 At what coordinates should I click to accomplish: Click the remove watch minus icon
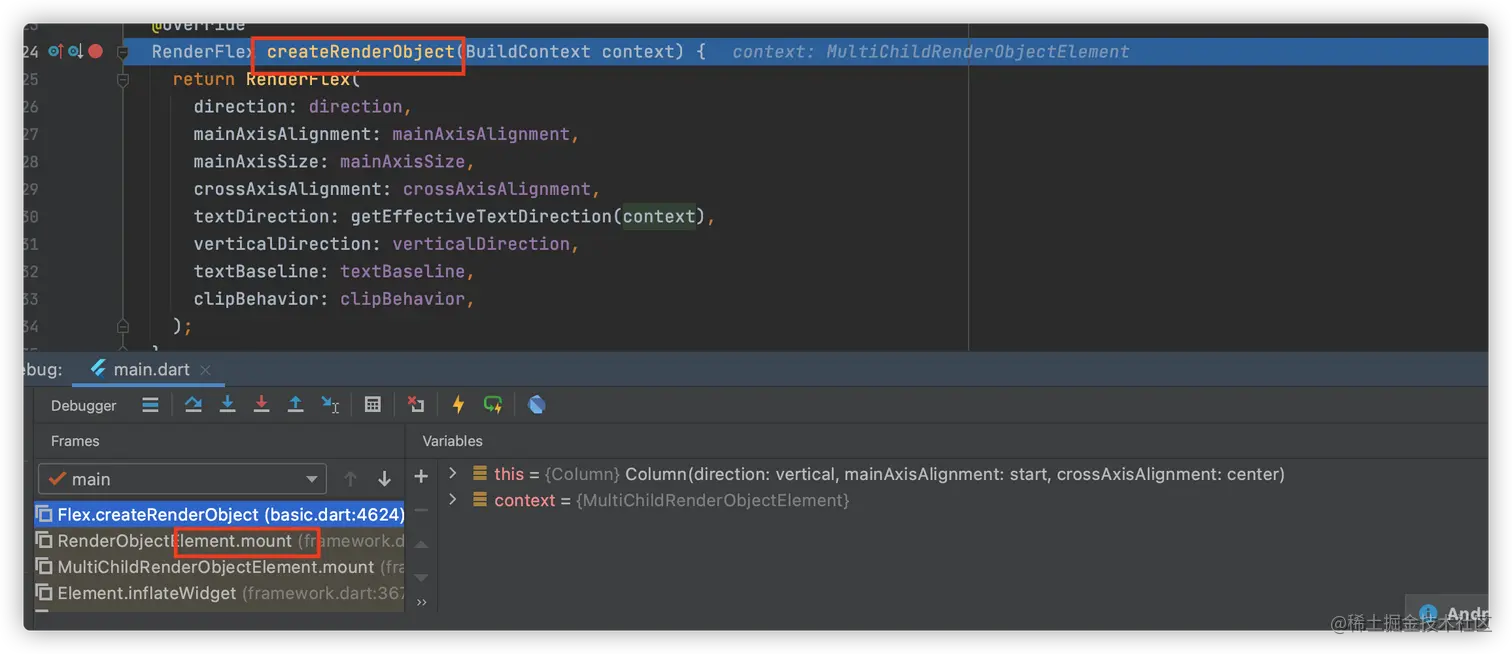point(421,510)
